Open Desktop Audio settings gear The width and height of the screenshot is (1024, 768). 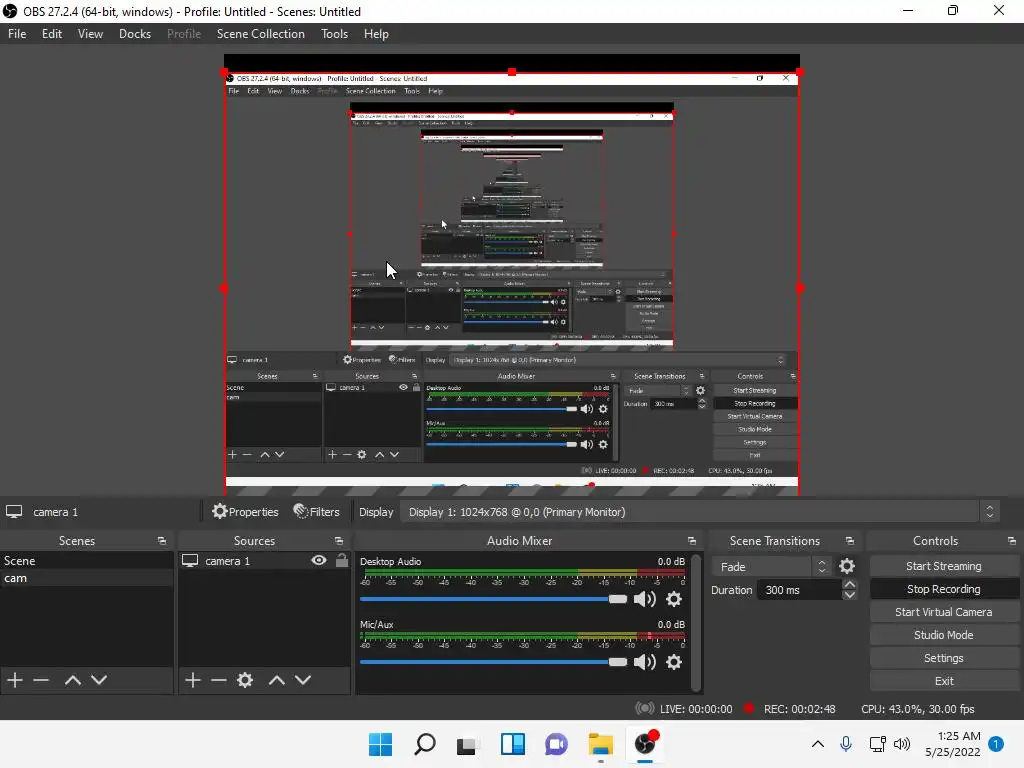click(x=674, y=599)
